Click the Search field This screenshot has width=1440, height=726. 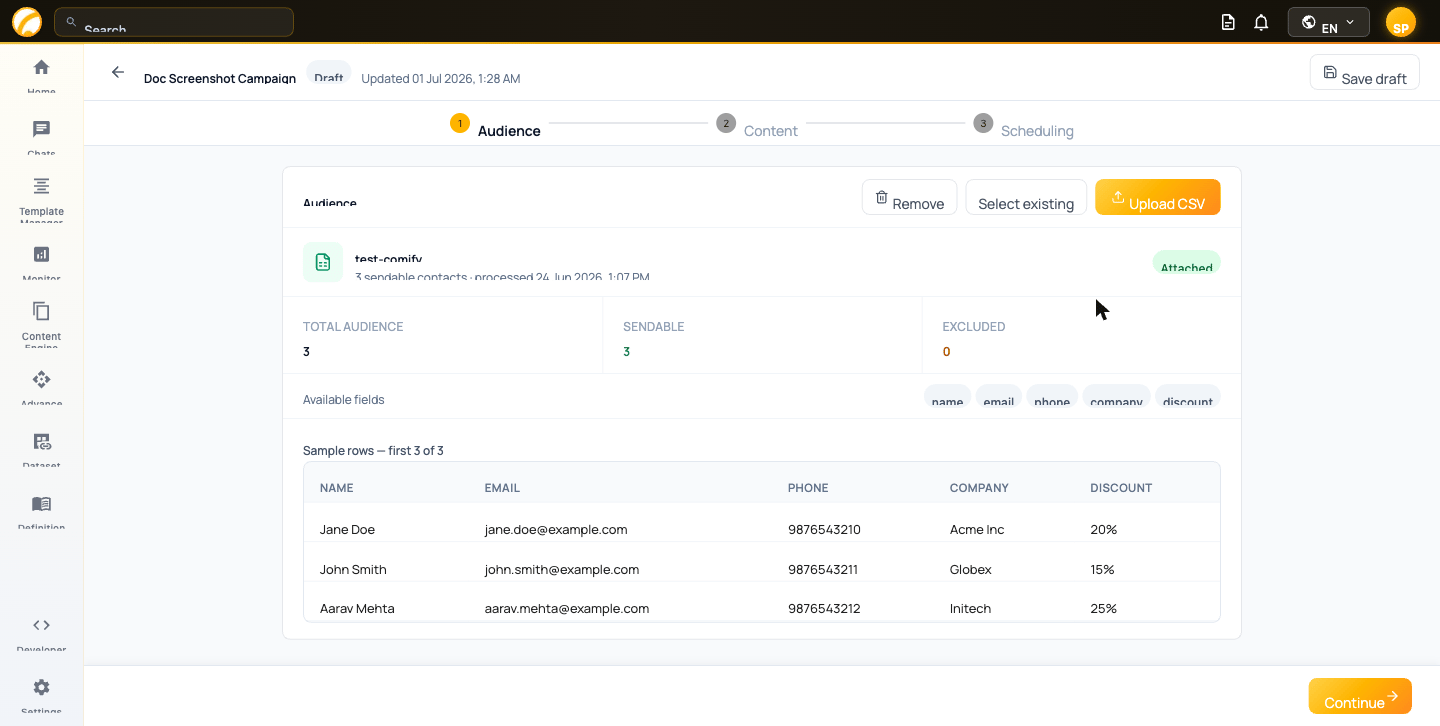[x=174, y=22]
